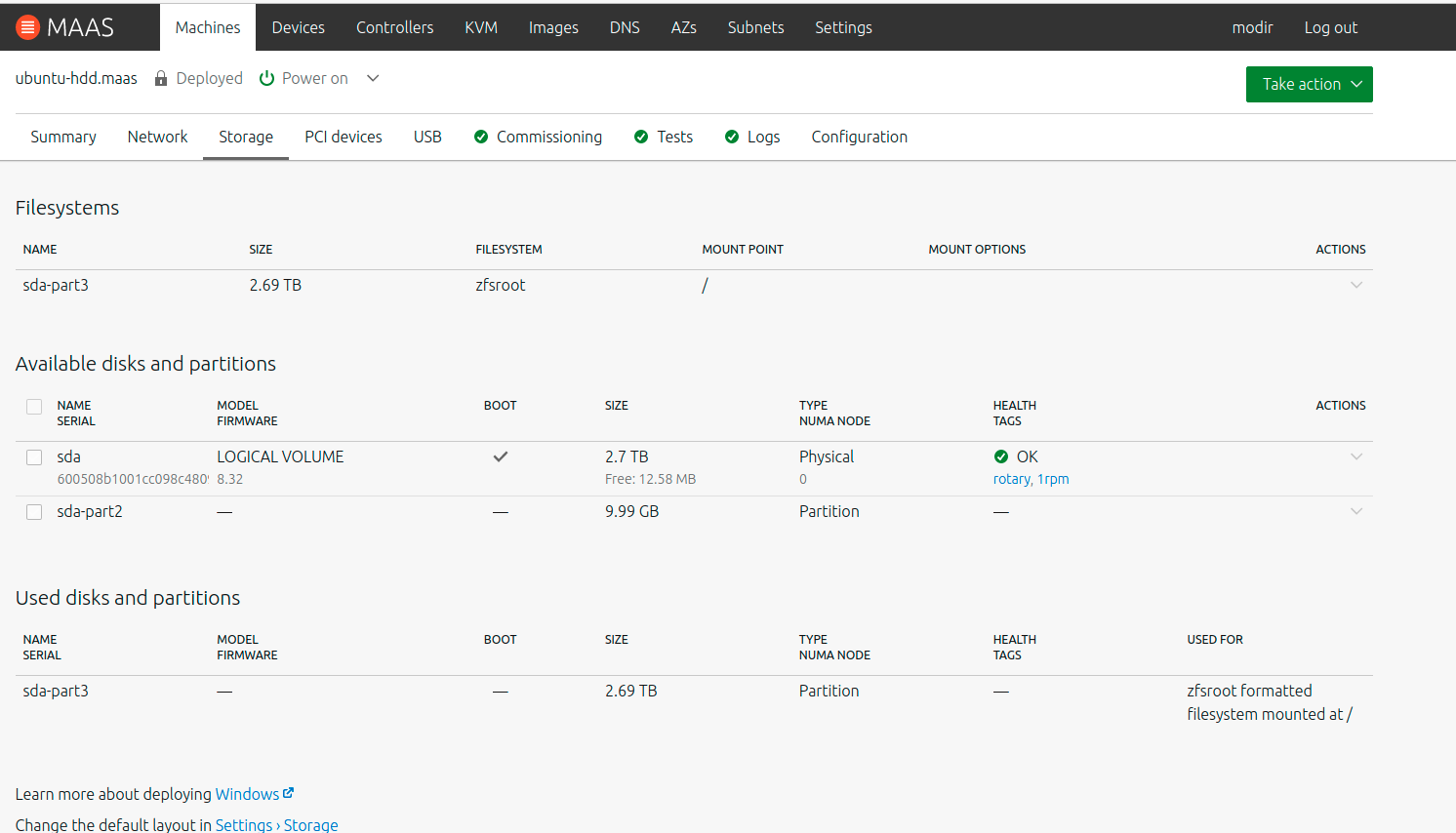Image resolution: width=1456 pixels, height=833 pixels.
Task: Switch to the Network tab
Action: (157, 138)
